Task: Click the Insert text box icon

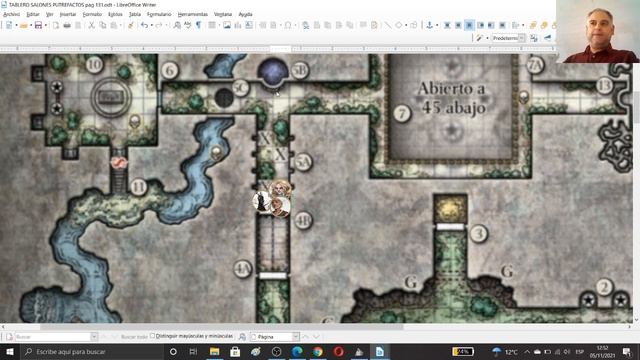Action: 249,25
